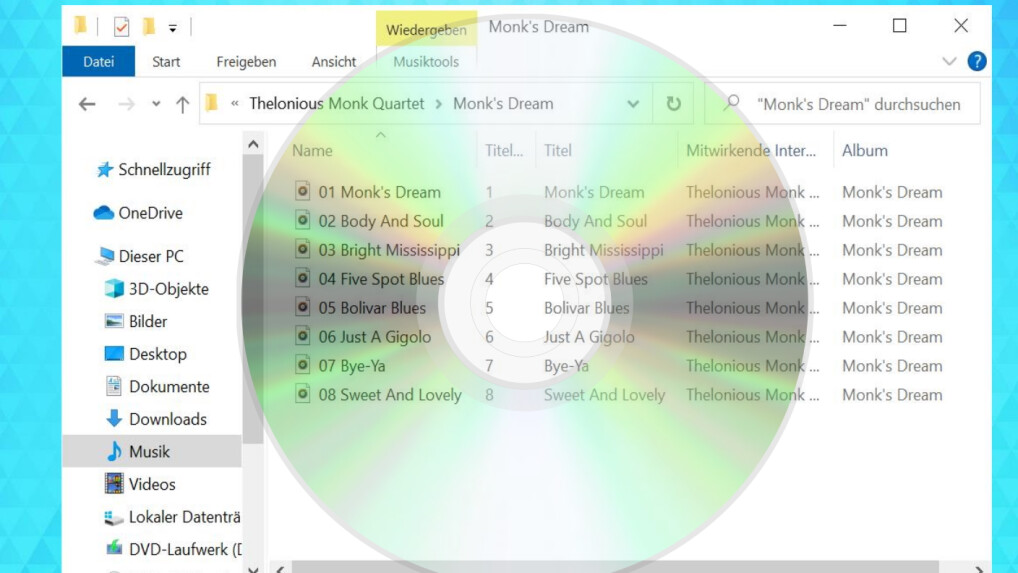This screenshot has height=573, width=1018.
Task: Open the Ansicht ribbon tab
Action: pos(334,62)
